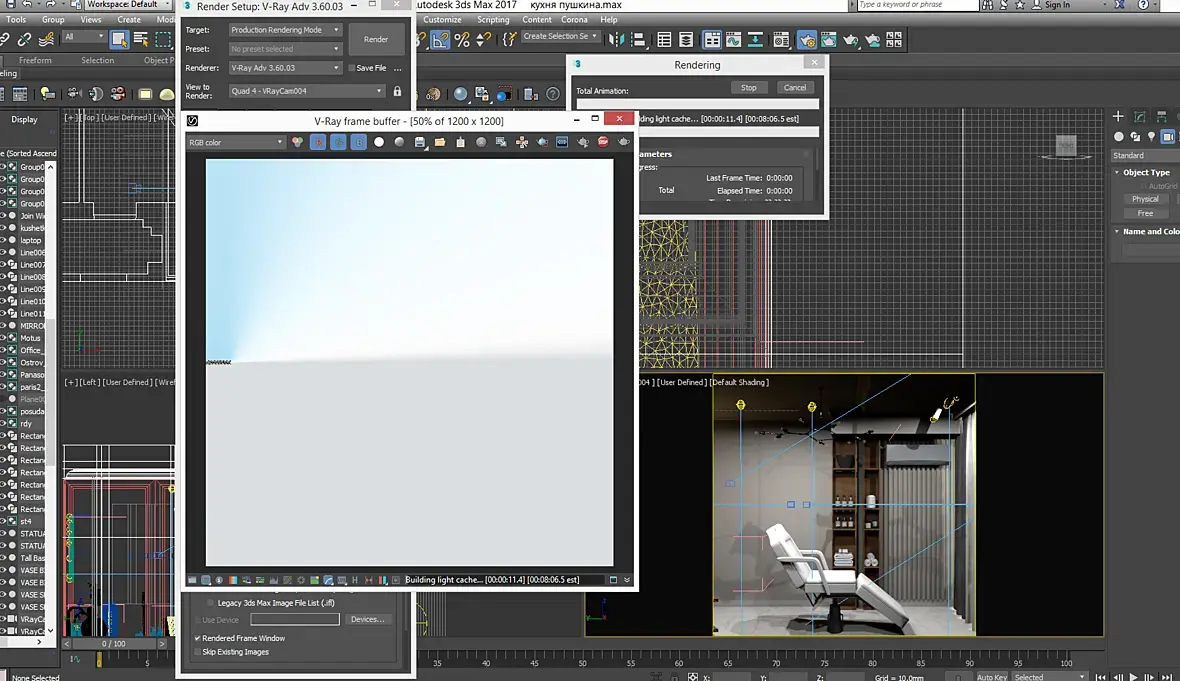Click the lock icon beside View to Render

click(397, 91)
